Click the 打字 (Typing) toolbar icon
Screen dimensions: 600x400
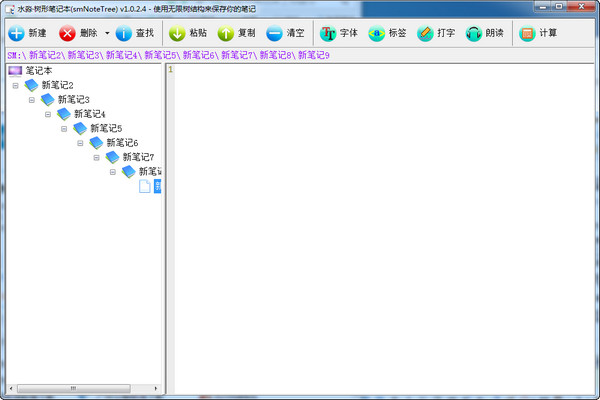click(x=425, y=33)
